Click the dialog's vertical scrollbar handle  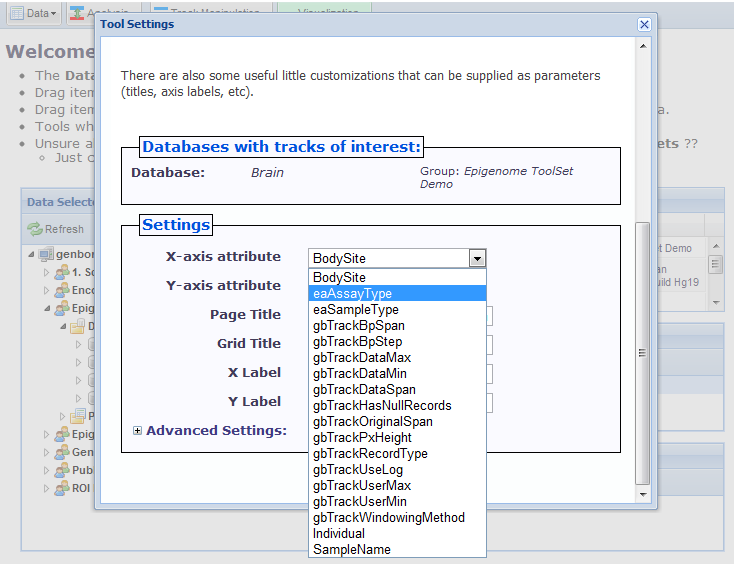tap(643, 350)
